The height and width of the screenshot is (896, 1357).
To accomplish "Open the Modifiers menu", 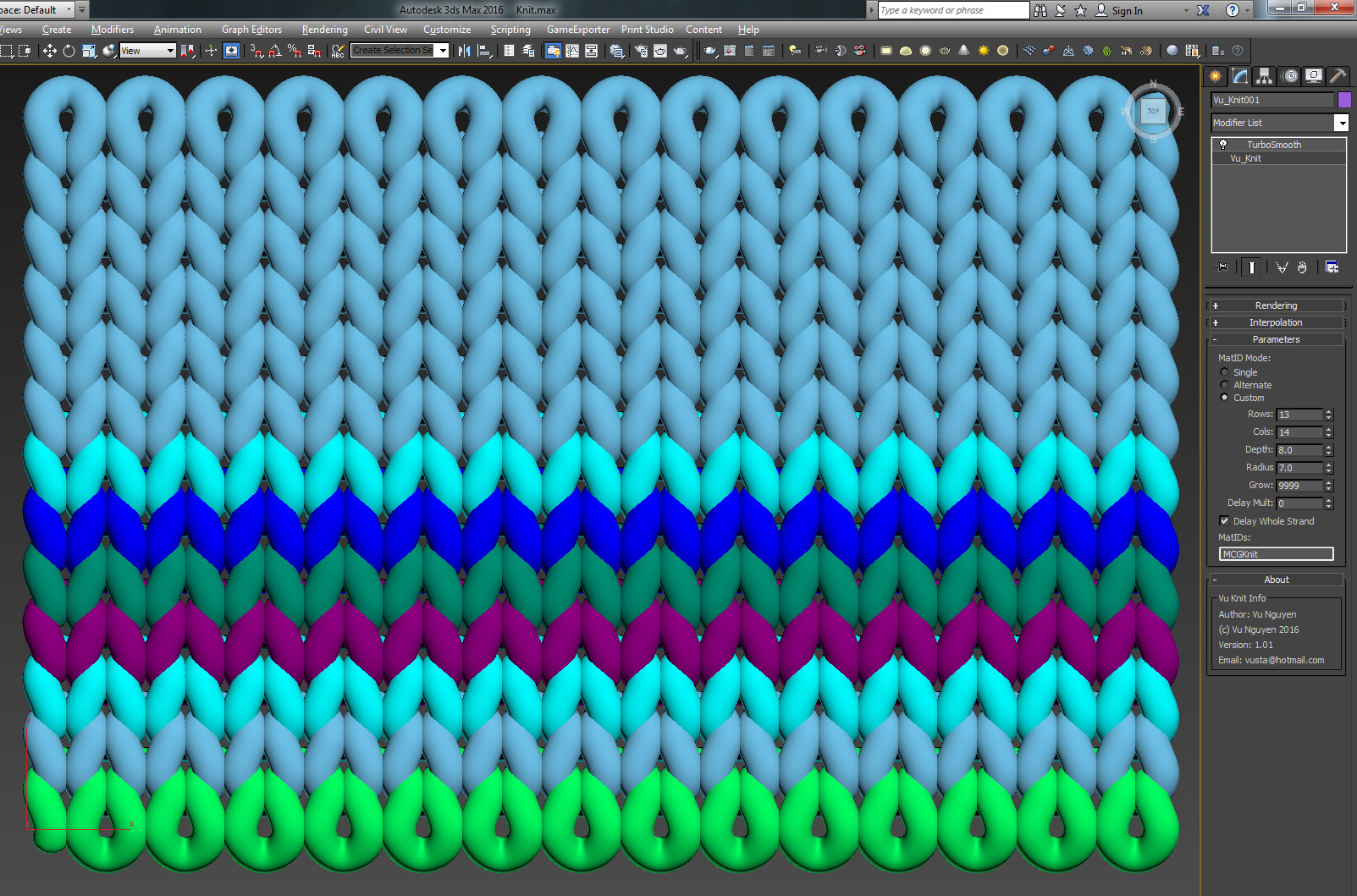I will coord(113,30).
